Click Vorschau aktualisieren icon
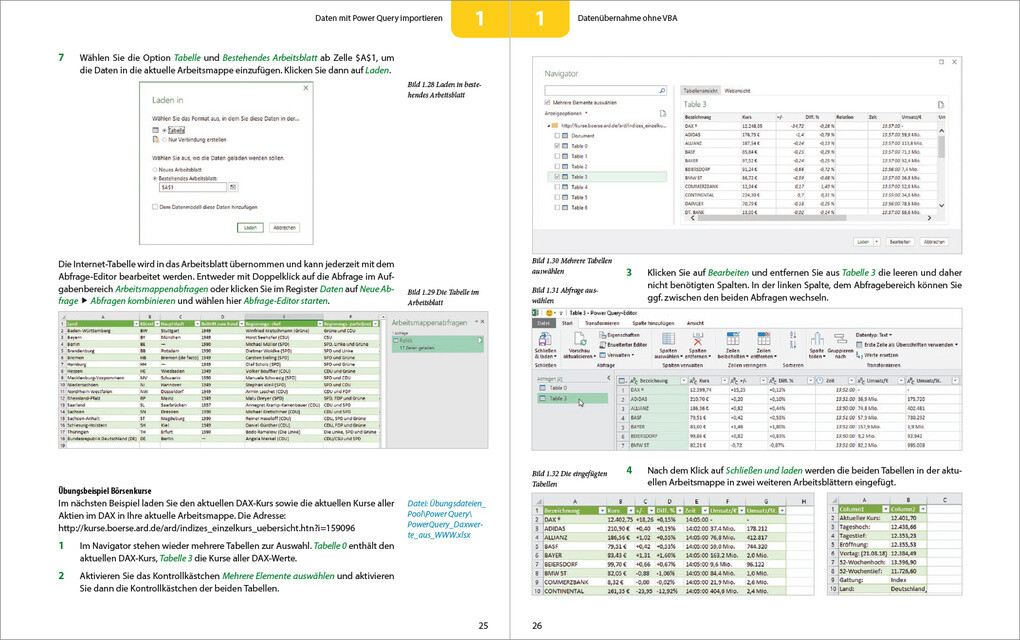 pyautogui.click(x=579, y=338)
